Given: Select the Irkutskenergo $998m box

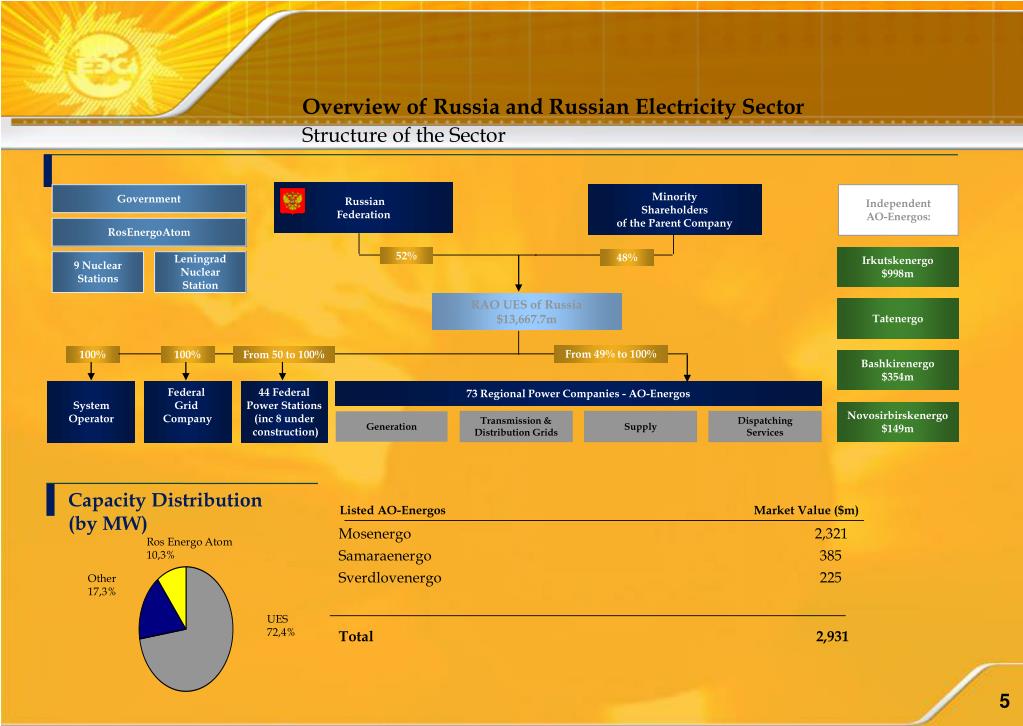Looking at the screenshot, I should click(x=898, y=267).
